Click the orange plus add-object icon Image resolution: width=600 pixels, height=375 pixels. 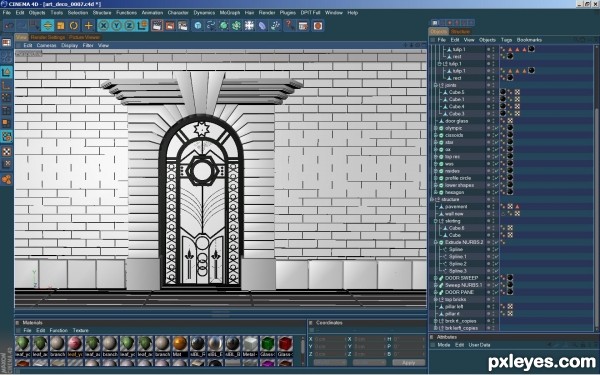[88, 26]
